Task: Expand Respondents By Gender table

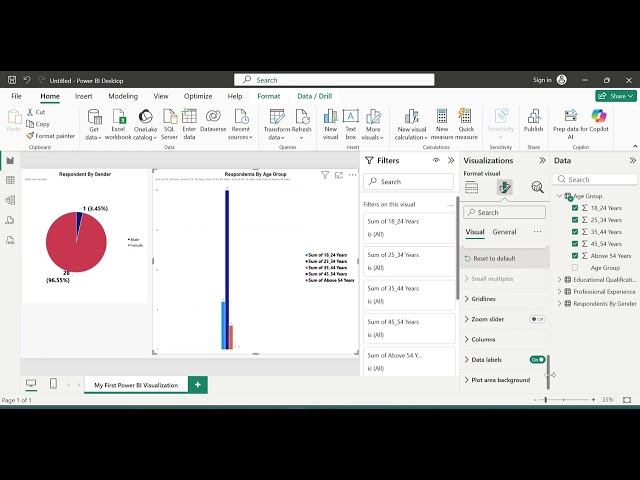Action: [559, 304]
